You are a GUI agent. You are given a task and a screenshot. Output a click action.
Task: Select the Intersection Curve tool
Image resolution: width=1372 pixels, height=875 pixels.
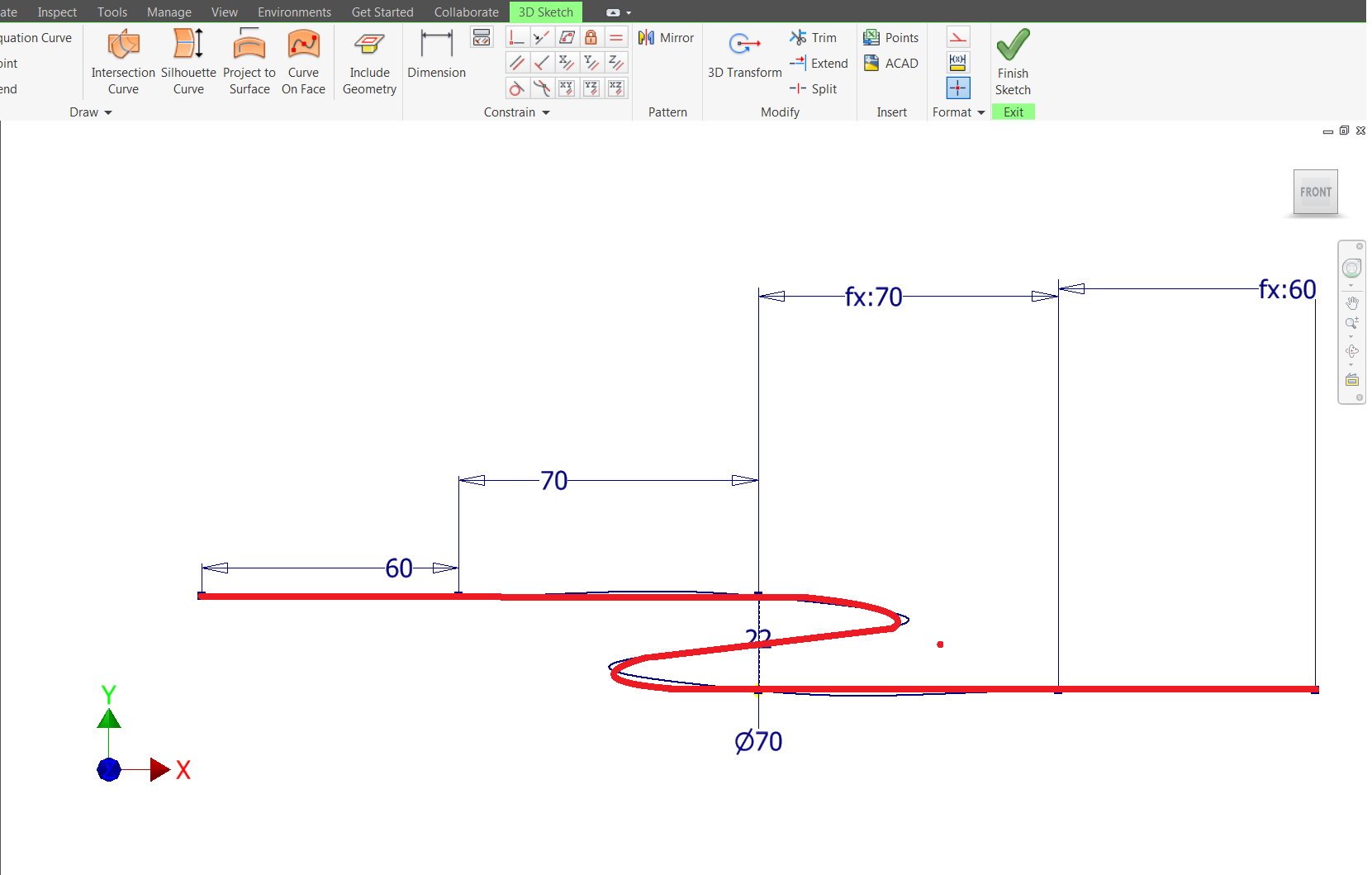tap(122, 60)
